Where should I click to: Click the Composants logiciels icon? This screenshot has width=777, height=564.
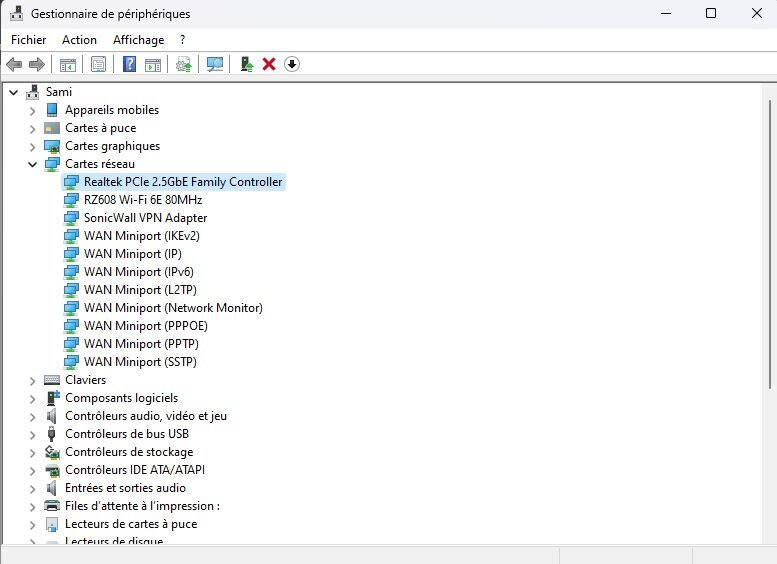point(53,398)
